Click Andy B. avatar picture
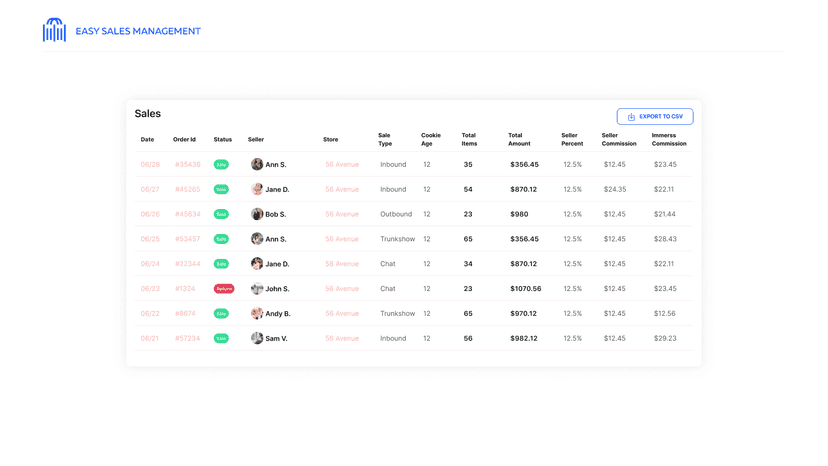The width and height of the screenshot is (828, 466). (x=257, y=313)
